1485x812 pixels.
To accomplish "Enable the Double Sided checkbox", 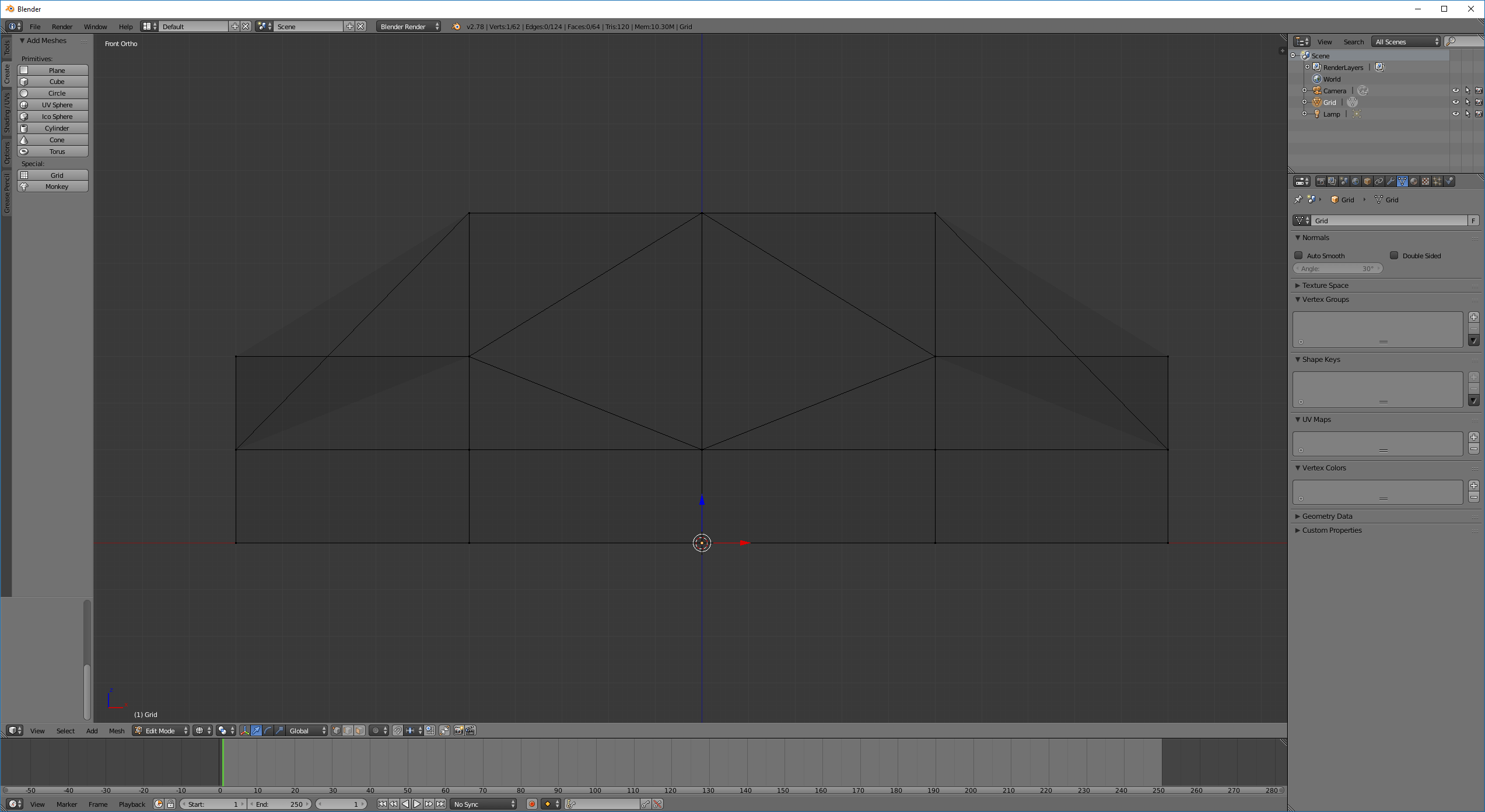I will (x=1395, y=255).
